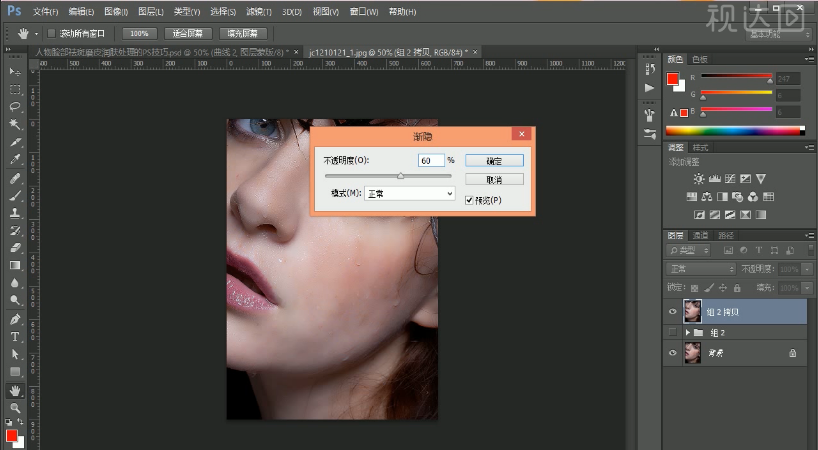
Task: Select the Rectangular Marquee tool
Action: [x=15, y=89]
